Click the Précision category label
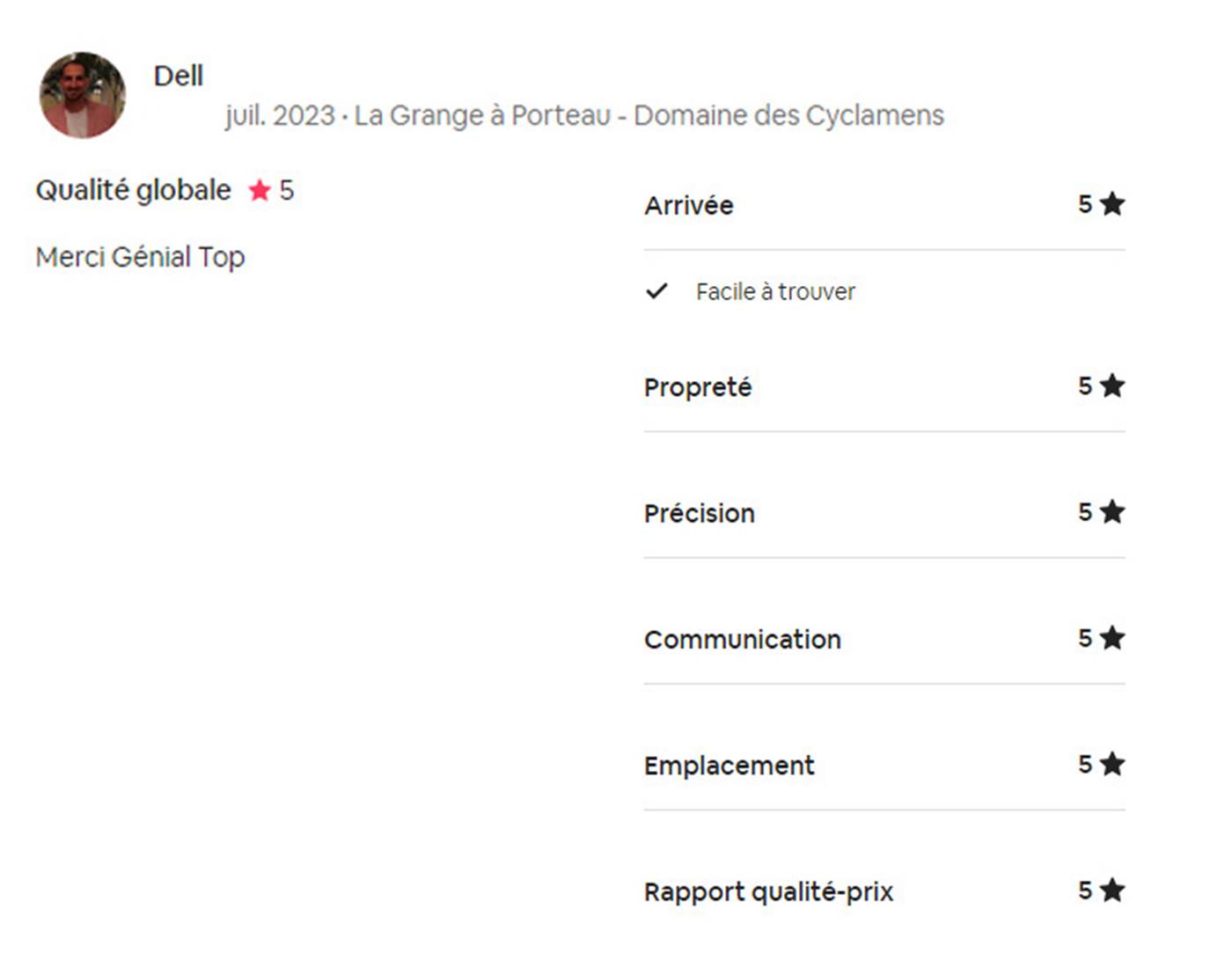 click(700, 513)
